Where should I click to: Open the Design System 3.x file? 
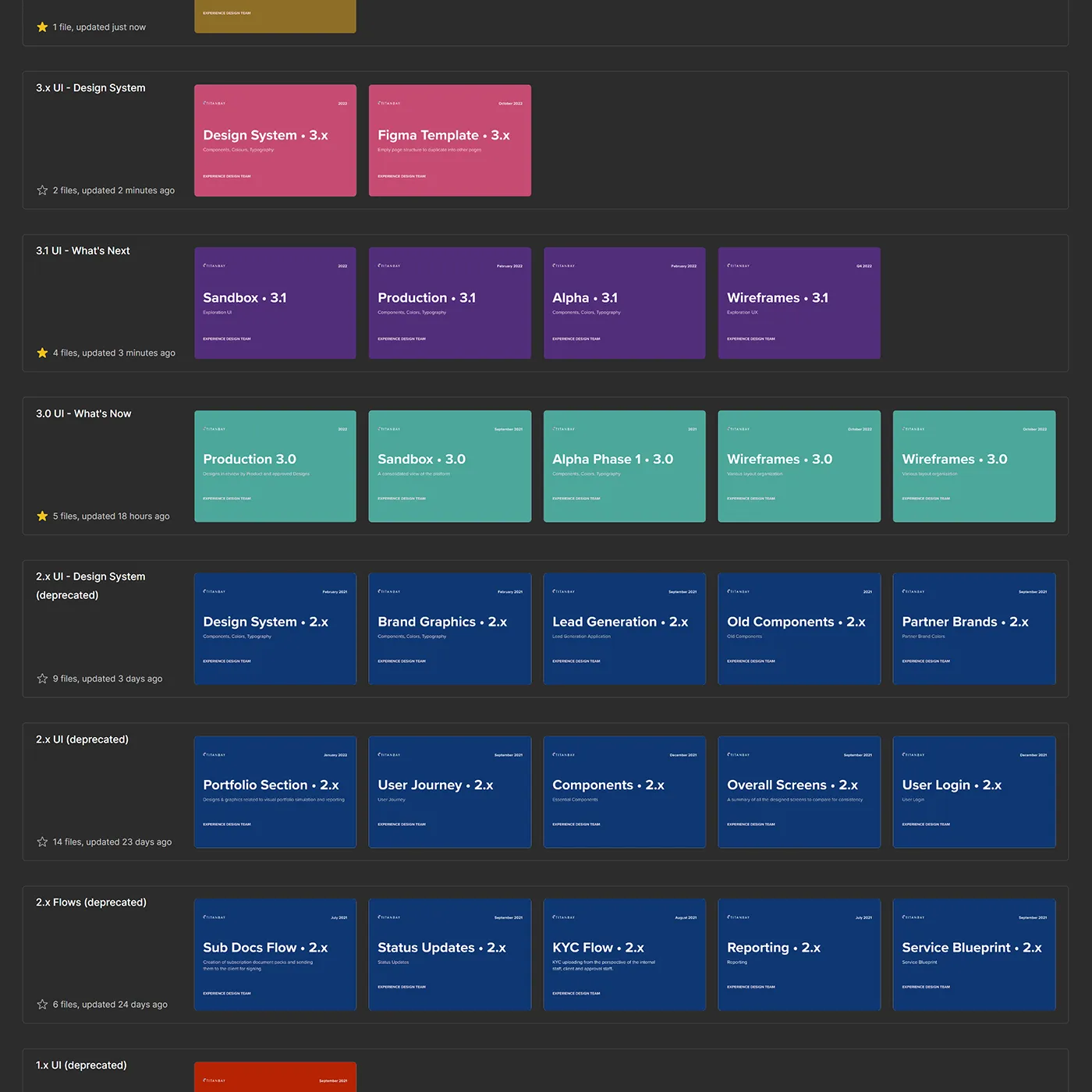275,140
